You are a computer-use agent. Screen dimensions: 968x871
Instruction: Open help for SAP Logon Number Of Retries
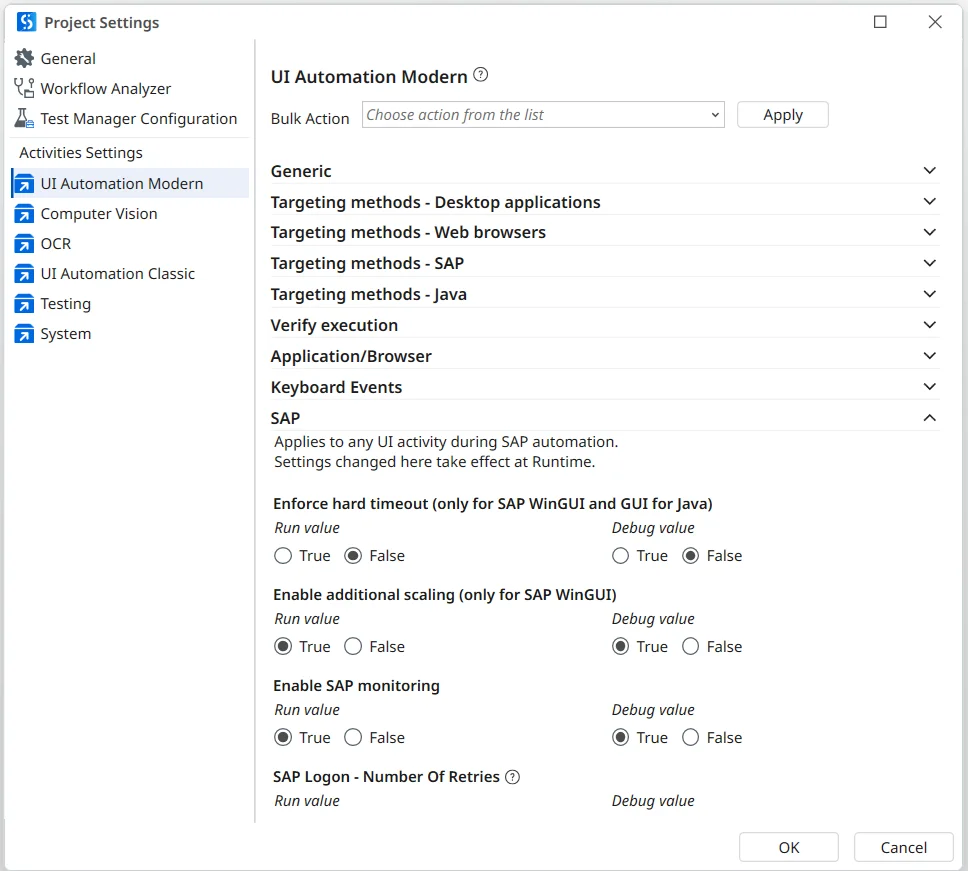click(512, 777)
